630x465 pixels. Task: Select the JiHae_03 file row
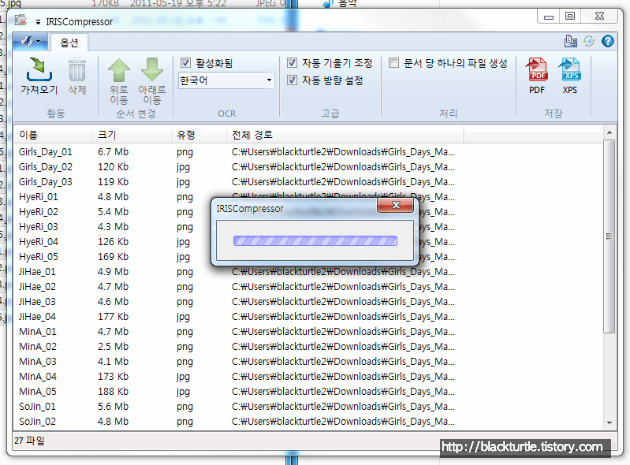pos(308,301)
